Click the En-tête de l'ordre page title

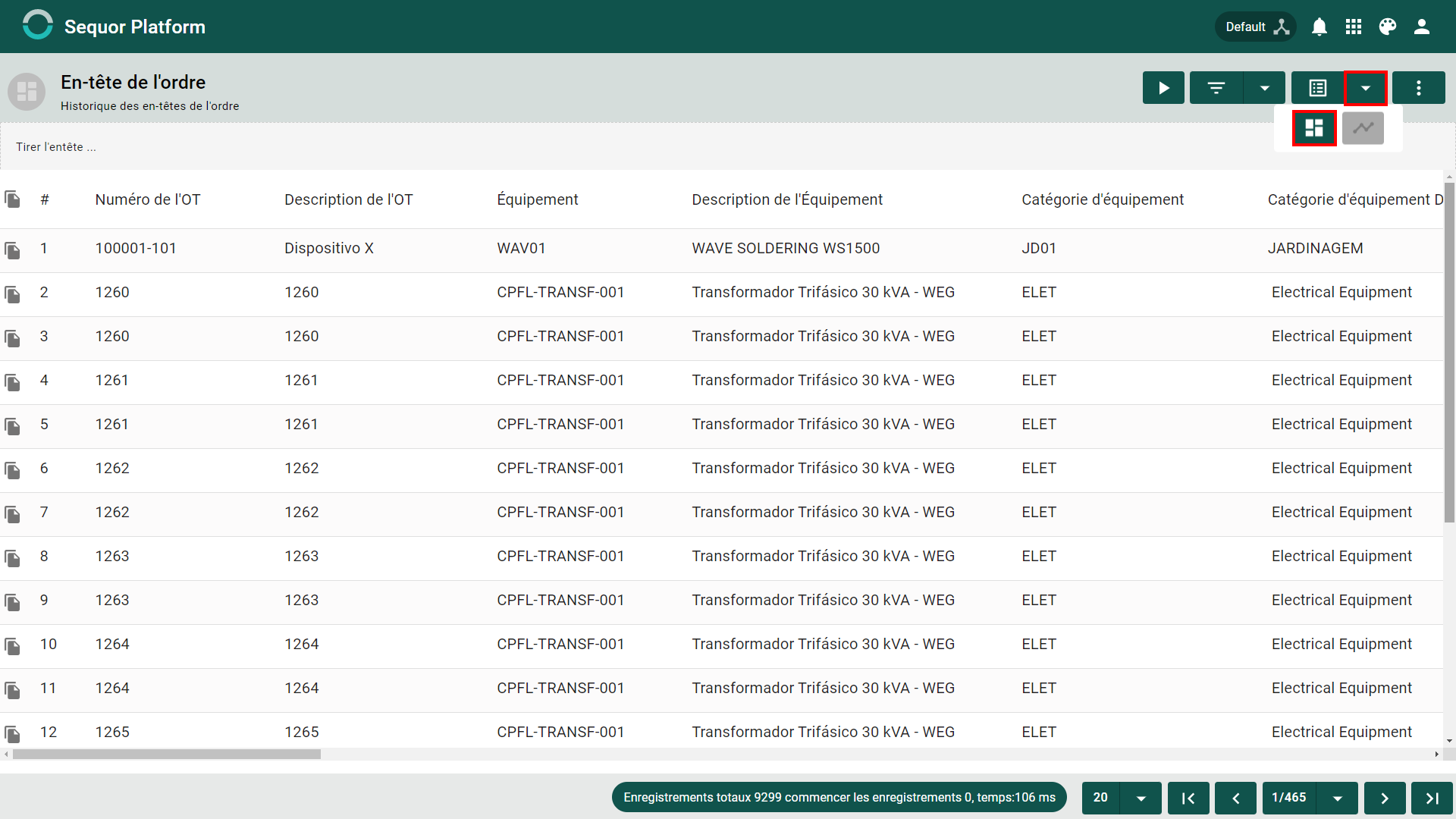point(133,82)
